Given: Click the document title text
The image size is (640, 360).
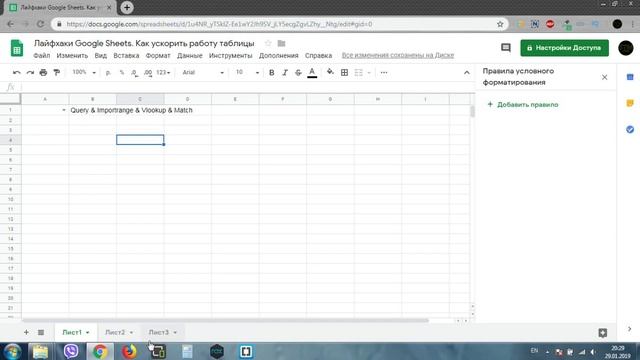Looking at the screenshot, I should pos(144,43).
